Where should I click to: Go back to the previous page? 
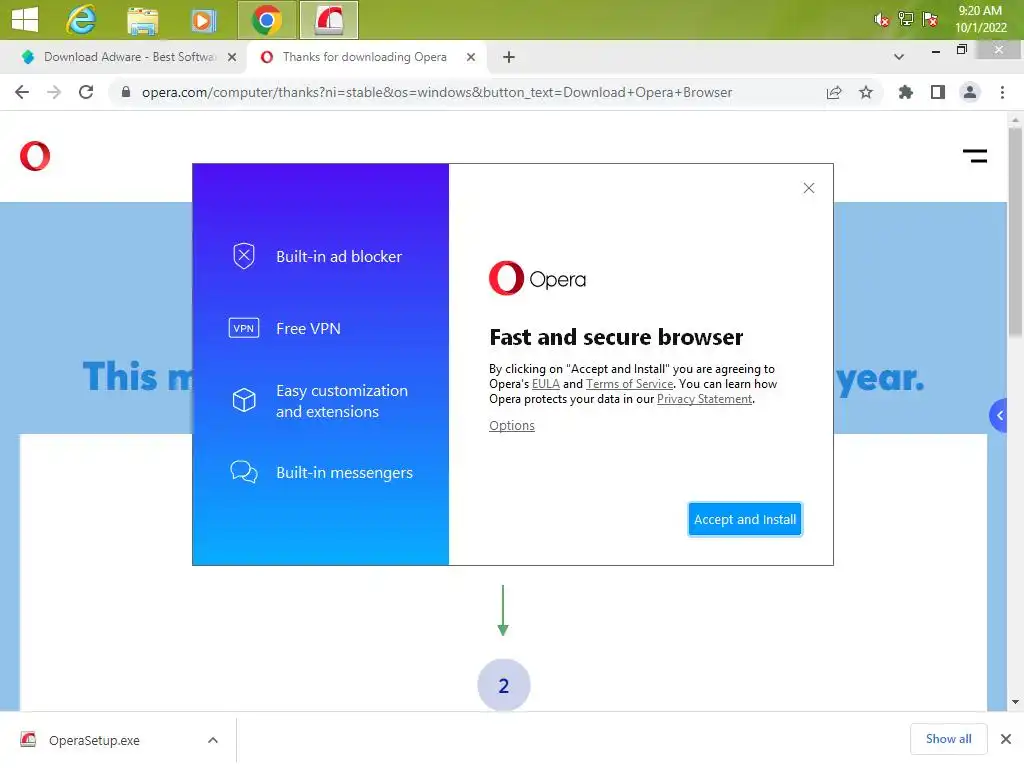pos(22,92)
